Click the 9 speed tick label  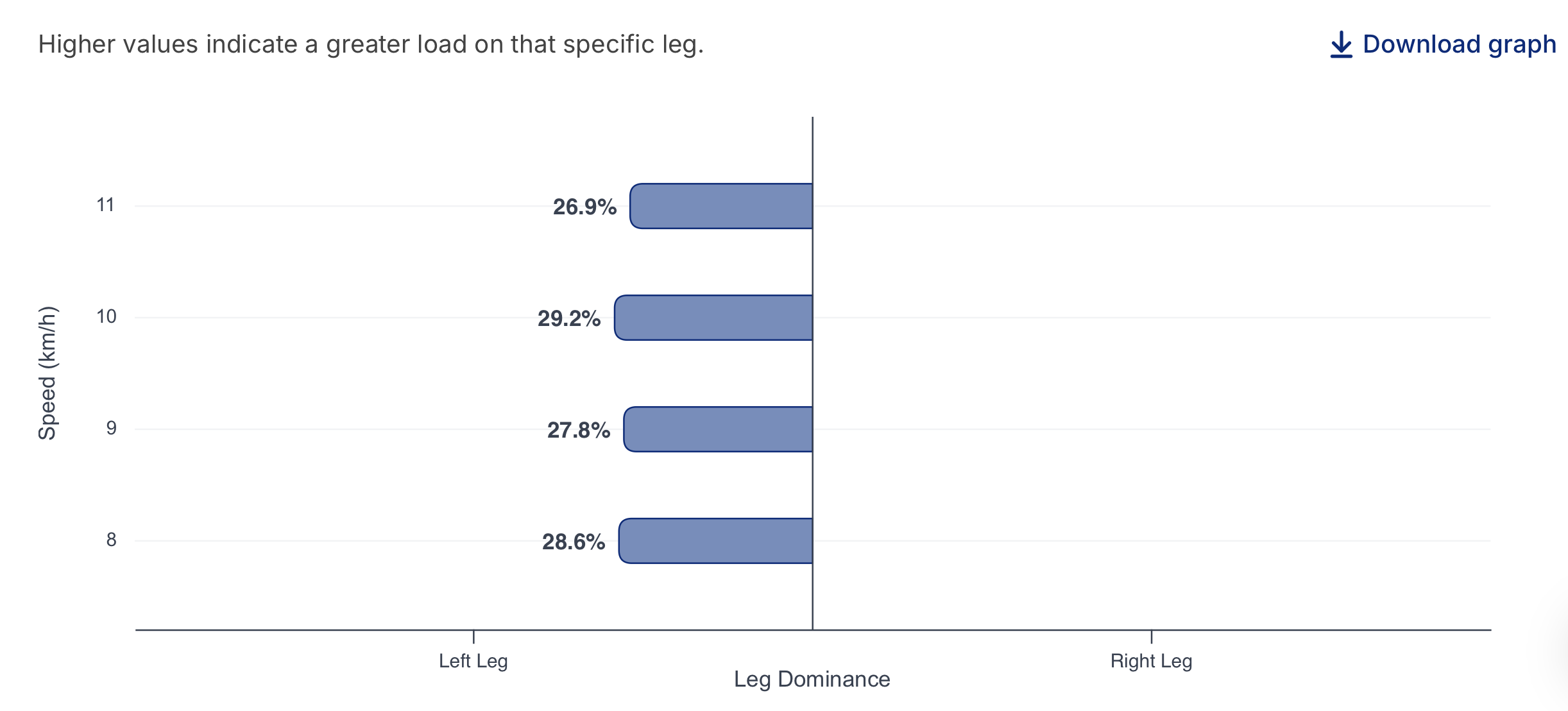[112, 428]
